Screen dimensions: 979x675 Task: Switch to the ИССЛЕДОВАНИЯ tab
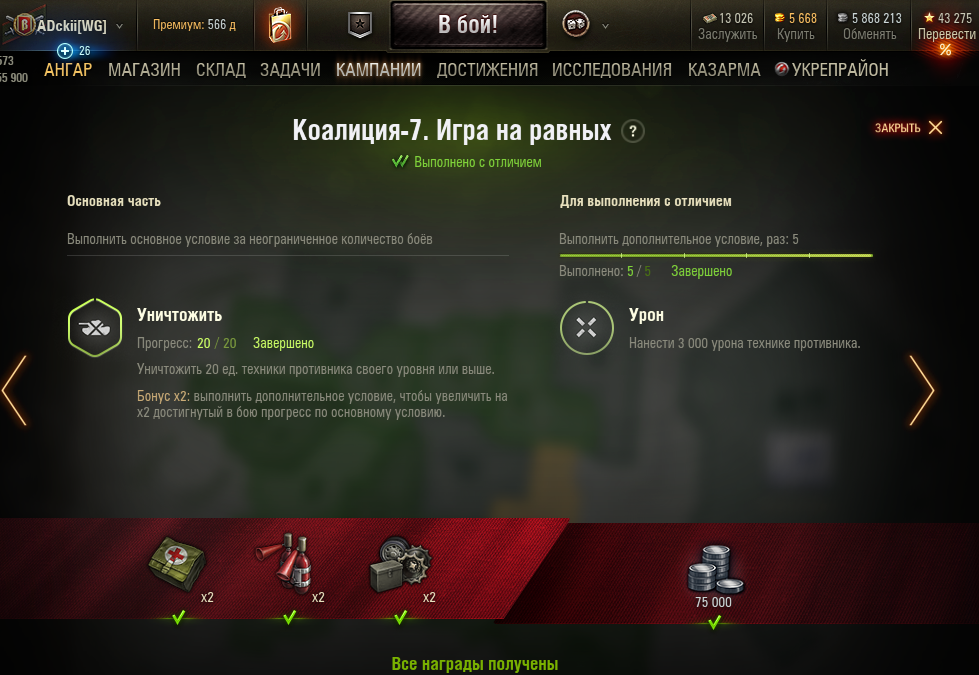(612, 69)
